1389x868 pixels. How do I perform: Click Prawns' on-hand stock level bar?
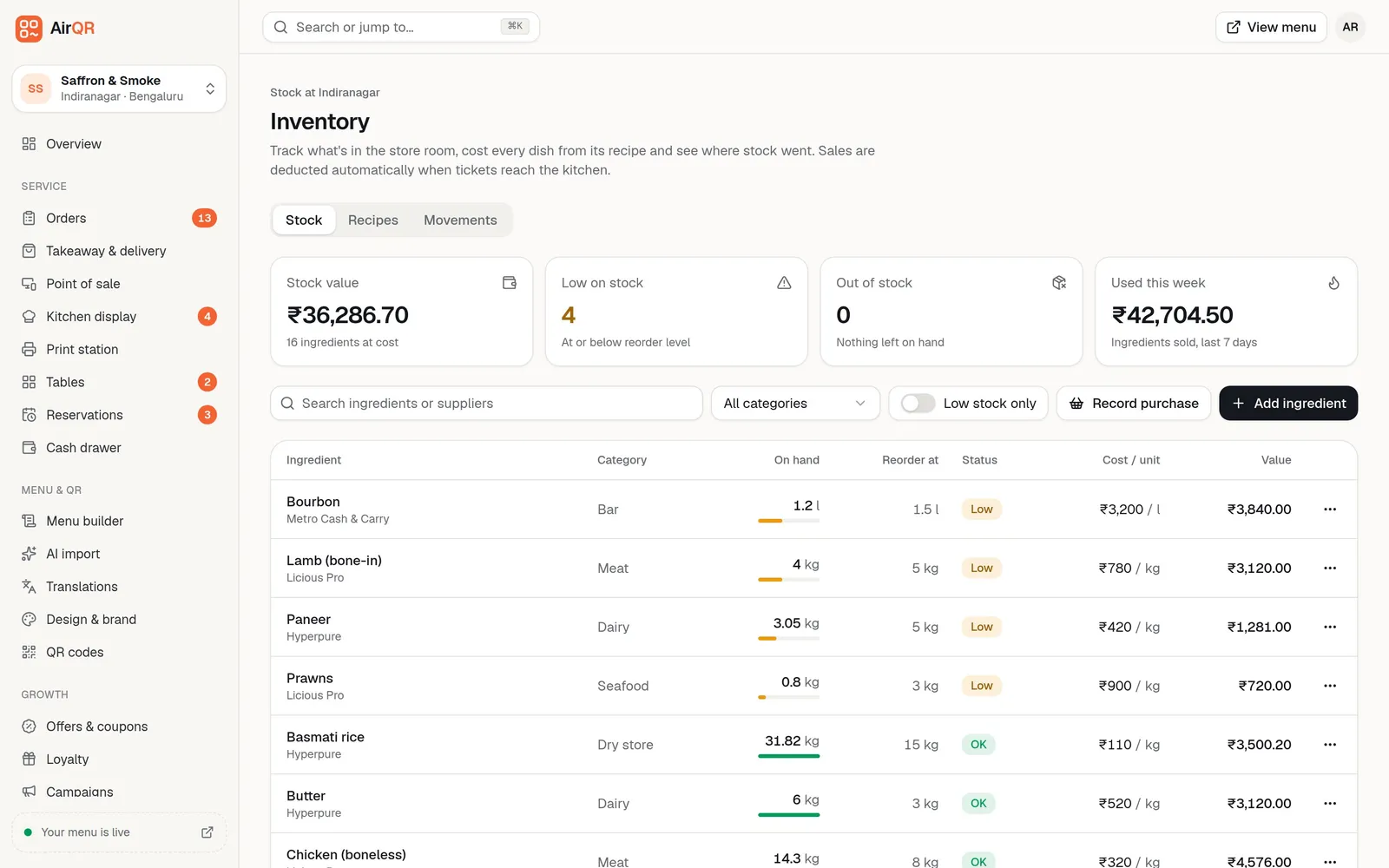point(788,697)
